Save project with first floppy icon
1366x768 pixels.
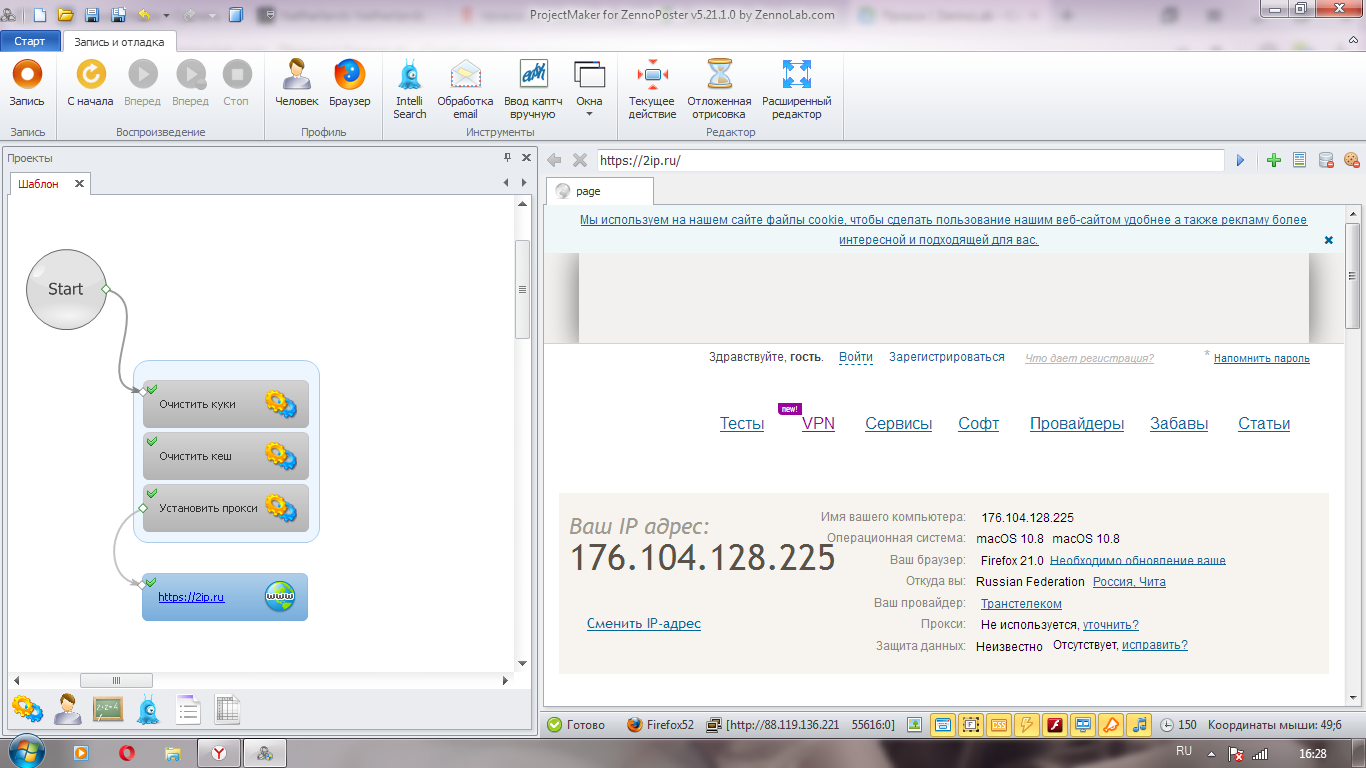(92, 15)
